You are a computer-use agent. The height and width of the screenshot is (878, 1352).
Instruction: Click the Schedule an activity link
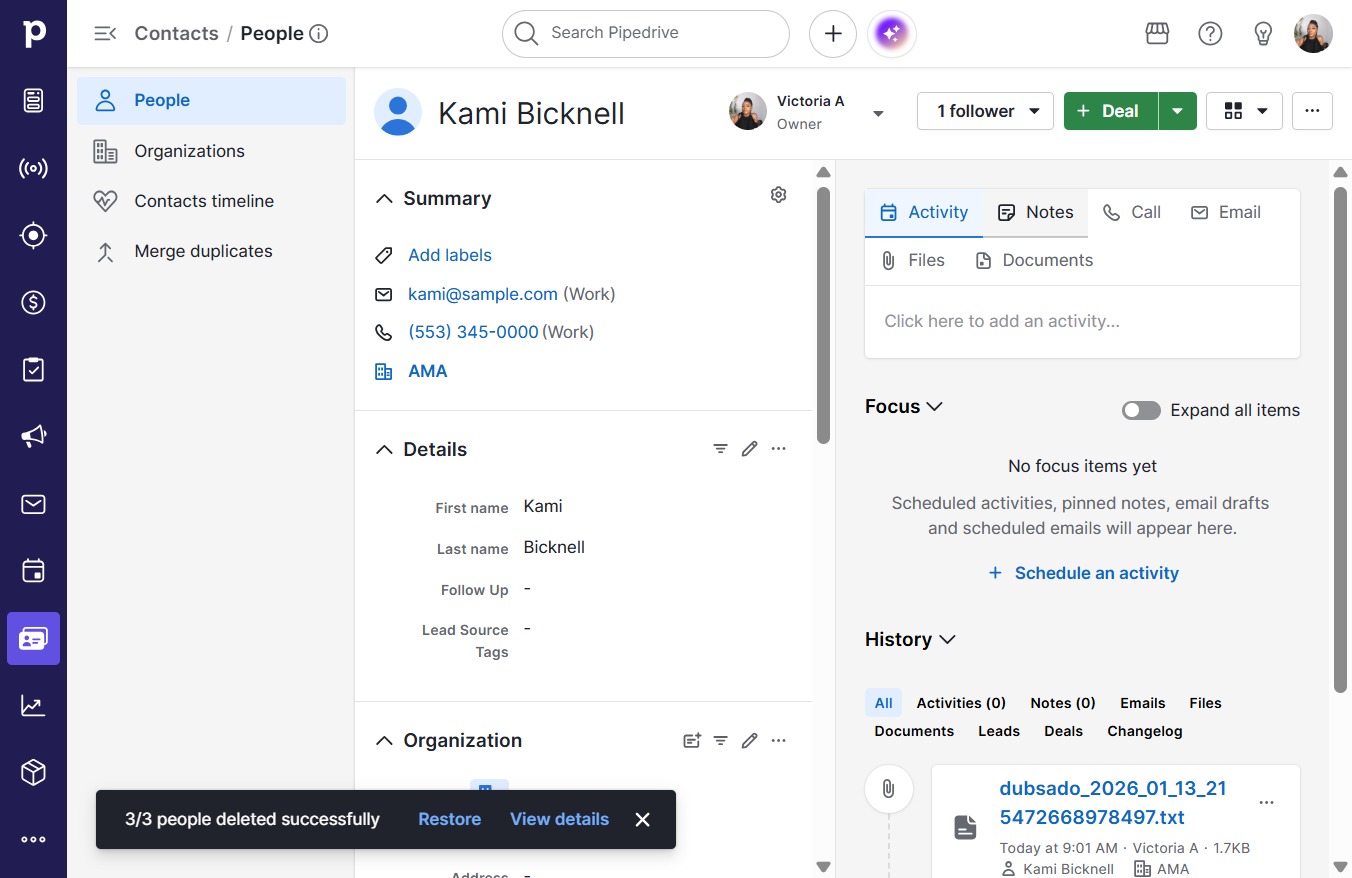coord(1083,573)
